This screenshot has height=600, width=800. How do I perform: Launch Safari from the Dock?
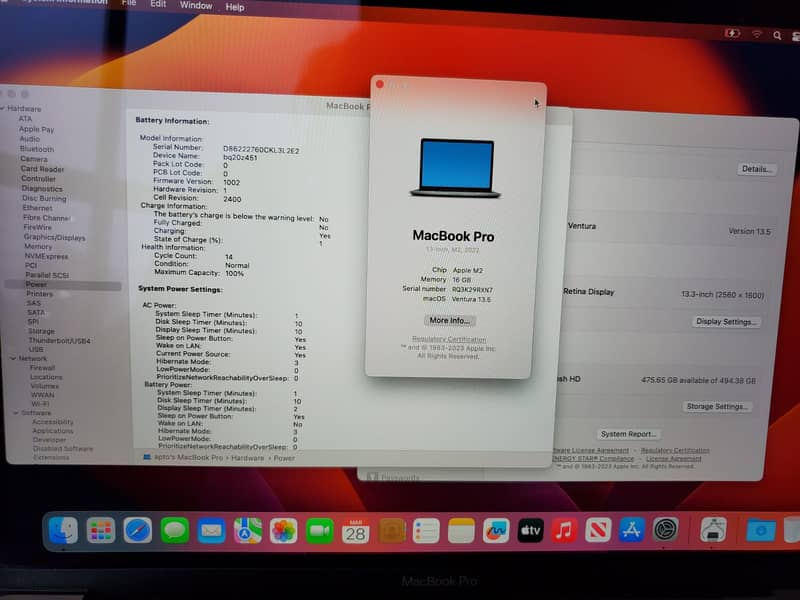(x=138, y=530)
